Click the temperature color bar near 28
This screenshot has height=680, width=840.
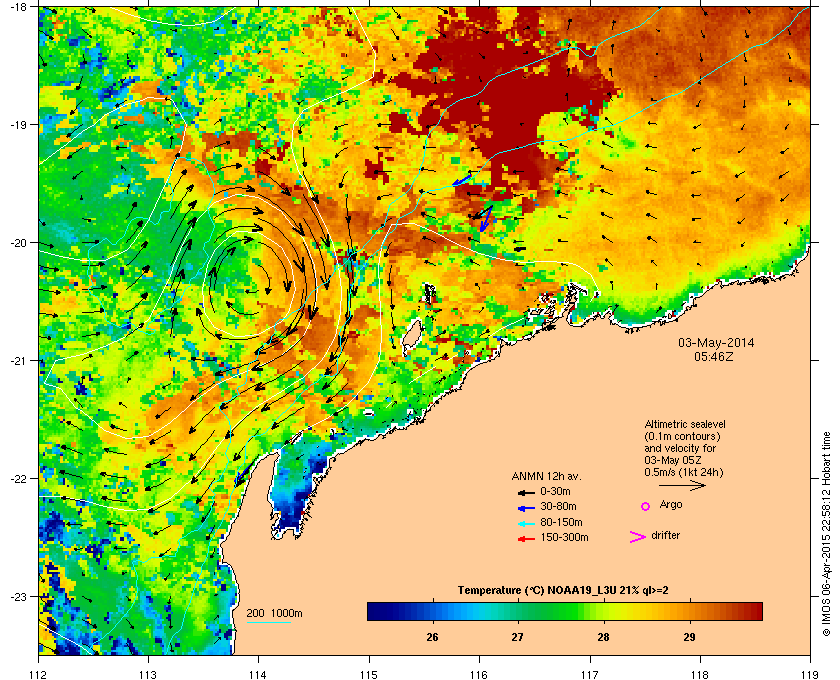[x=604, y=611]
